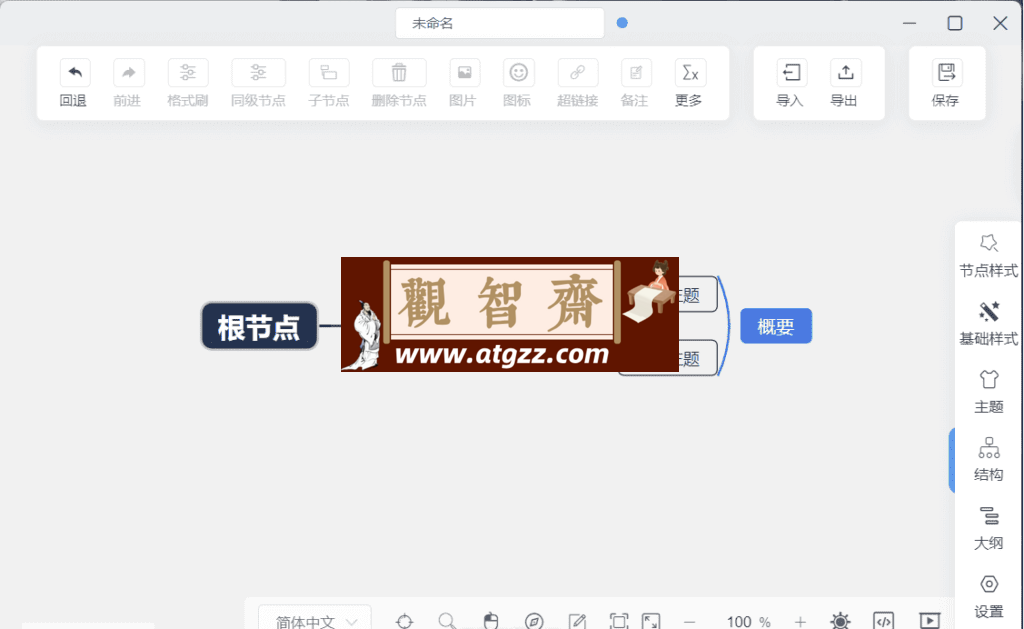Click the 导出 export icon

tap(845, 73)
